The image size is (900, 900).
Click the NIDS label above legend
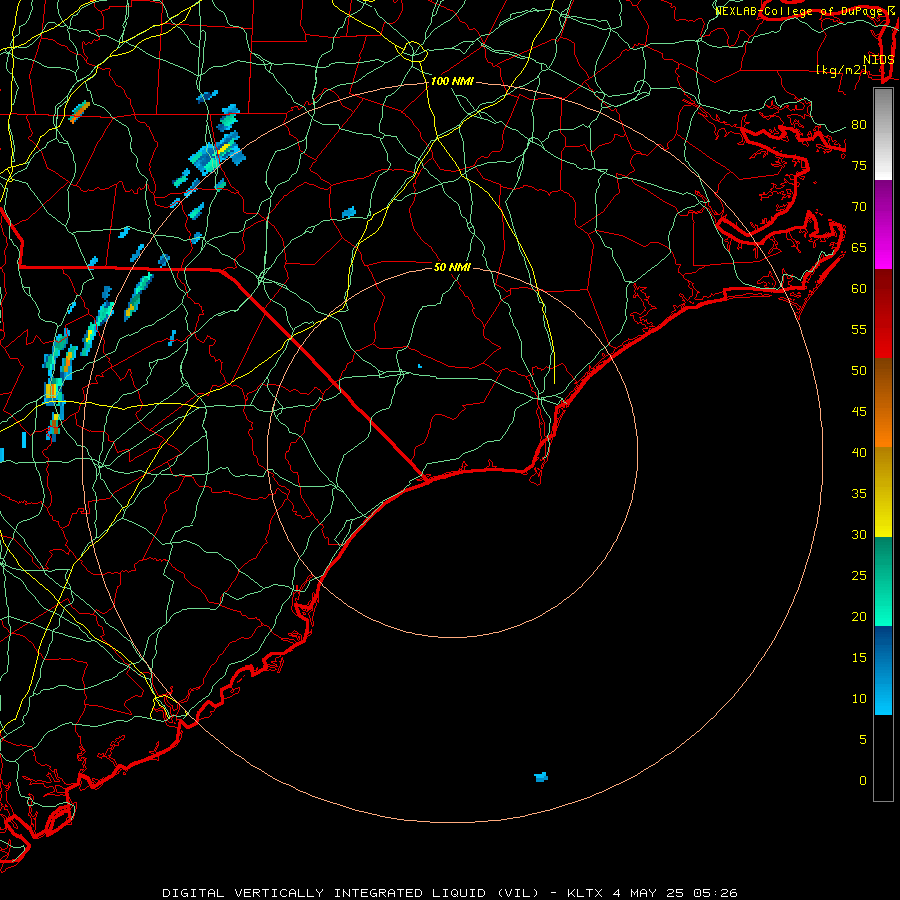[879, 59]
